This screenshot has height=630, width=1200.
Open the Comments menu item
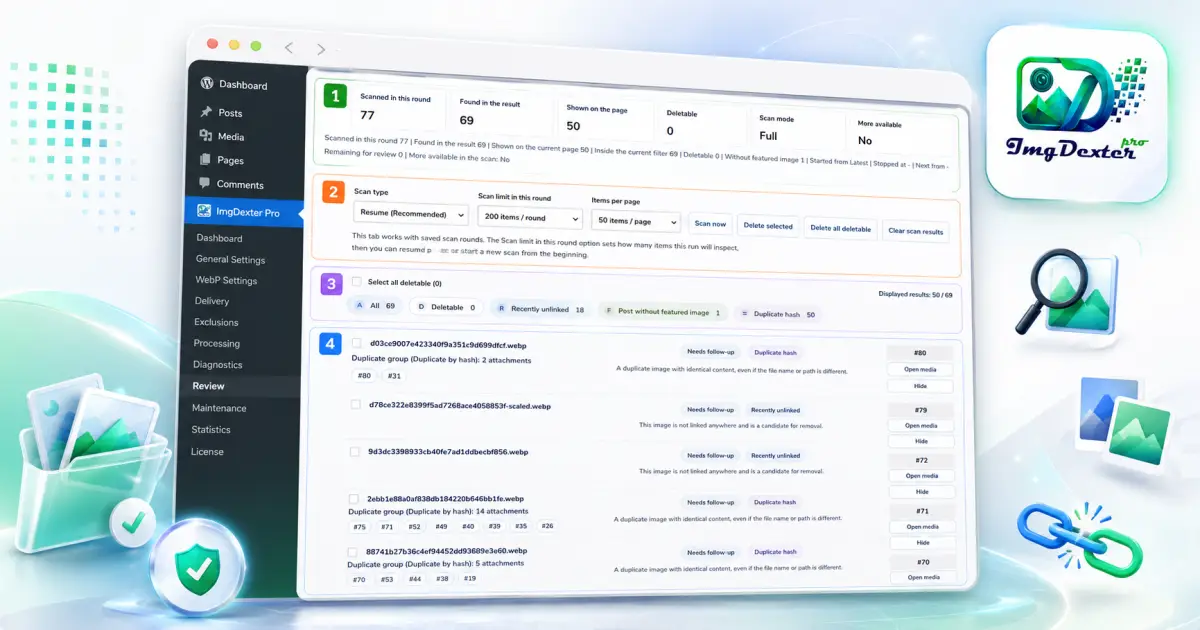[240, 185]
